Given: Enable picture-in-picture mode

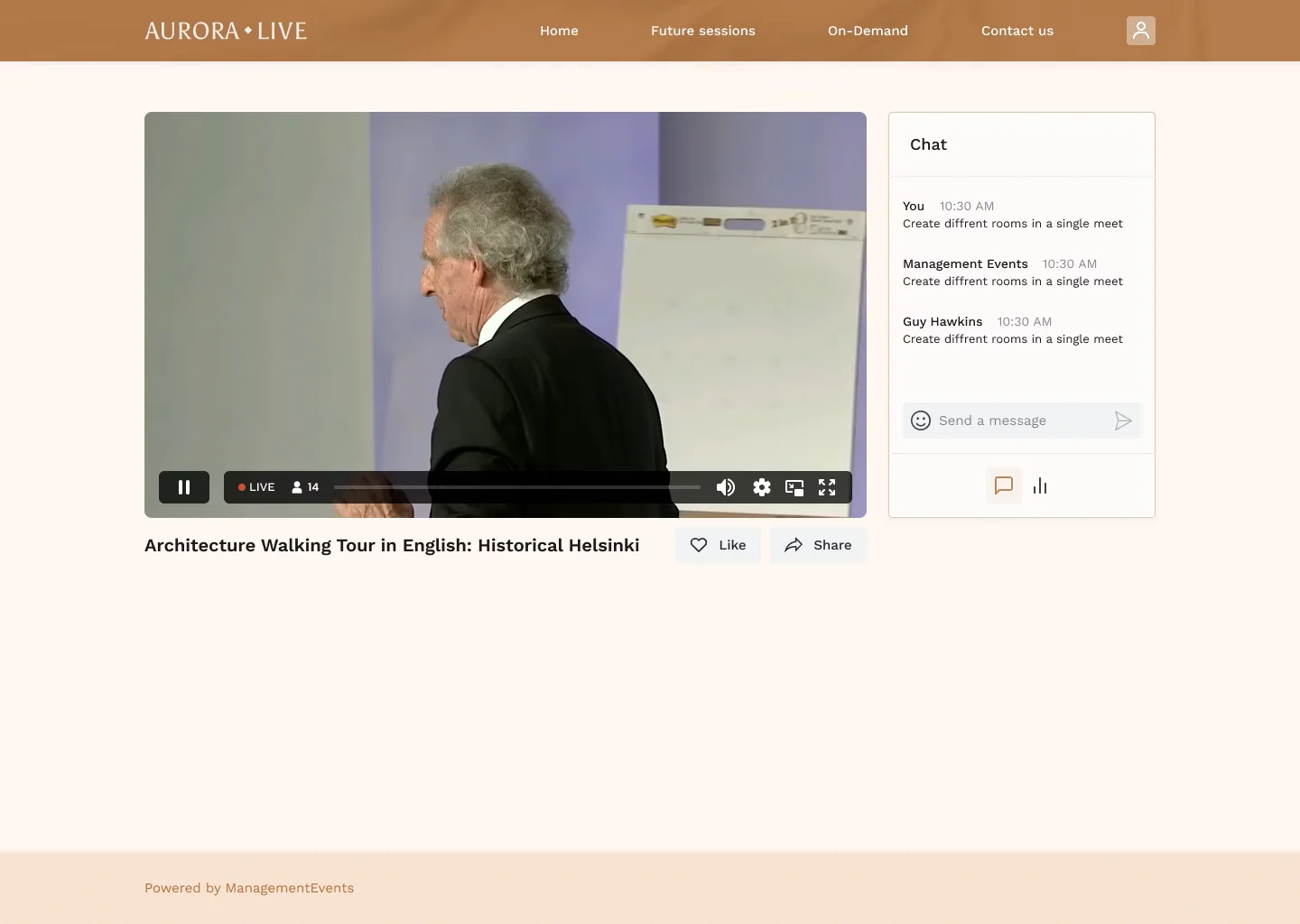Looking at the screenshot, I should point(794,487).
